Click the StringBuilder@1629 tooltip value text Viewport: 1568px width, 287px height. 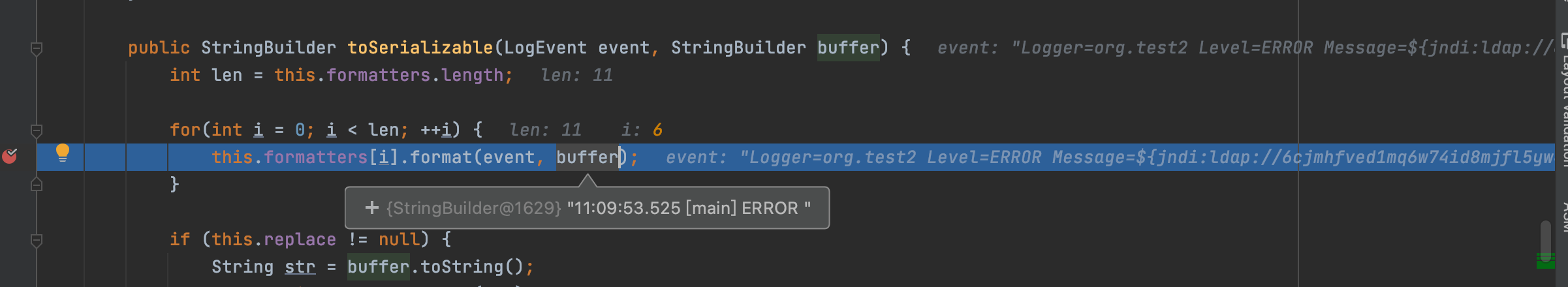(x=689, y=208)
